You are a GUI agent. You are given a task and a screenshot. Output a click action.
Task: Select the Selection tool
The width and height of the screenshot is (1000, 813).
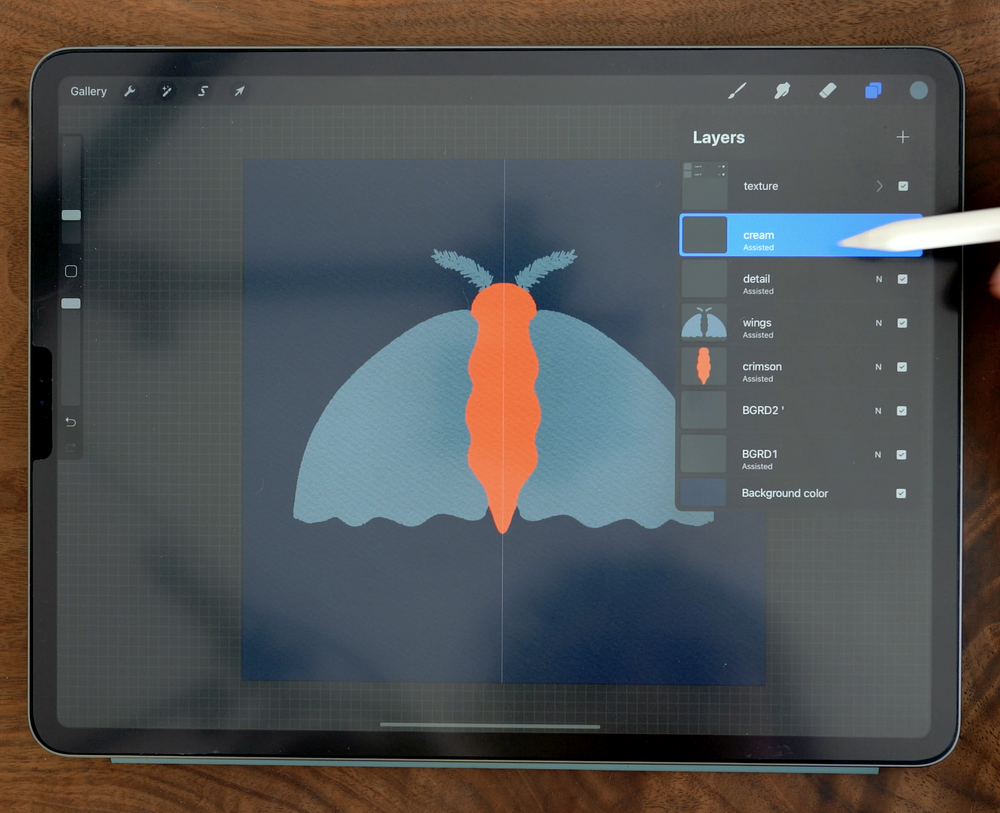click(x=202, y=91)
